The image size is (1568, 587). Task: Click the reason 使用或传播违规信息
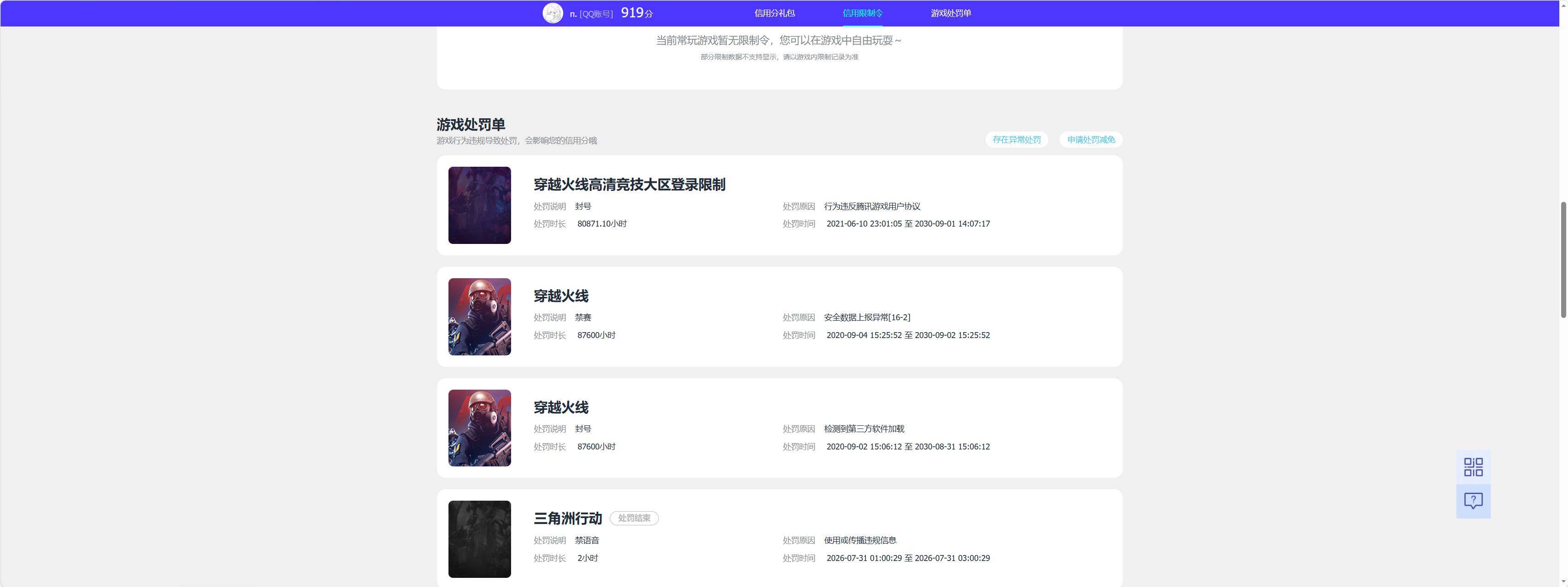click(x=860, y=540)
